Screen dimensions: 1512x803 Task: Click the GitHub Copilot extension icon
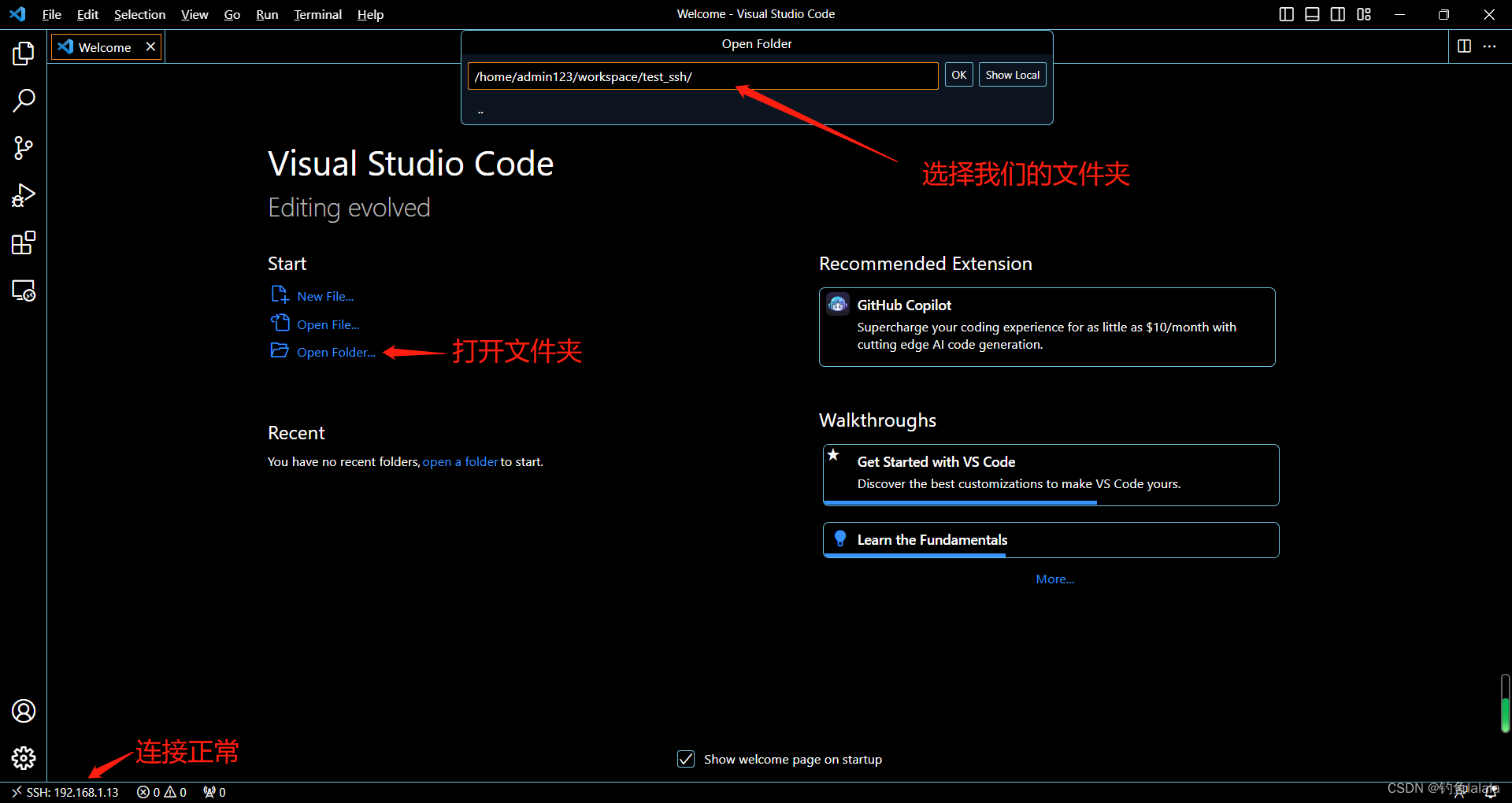tap(838, 304)
